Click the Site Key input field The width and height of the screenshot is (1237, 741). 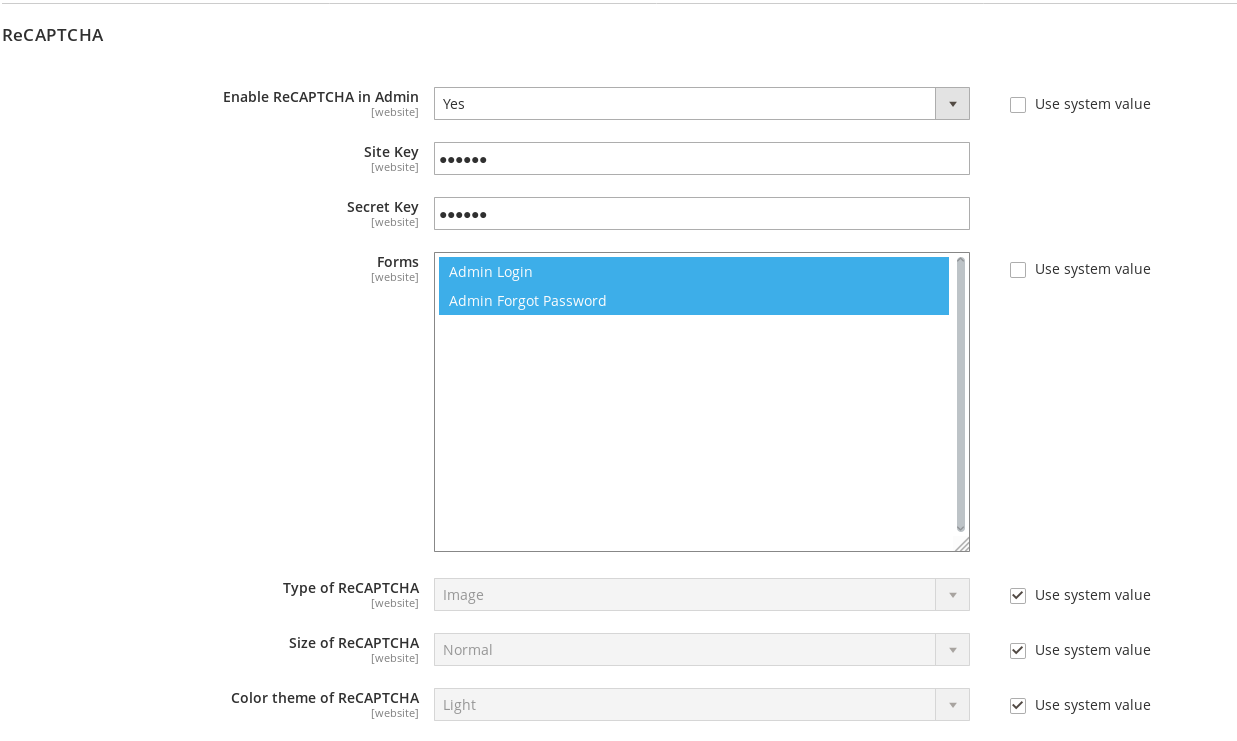701,159
